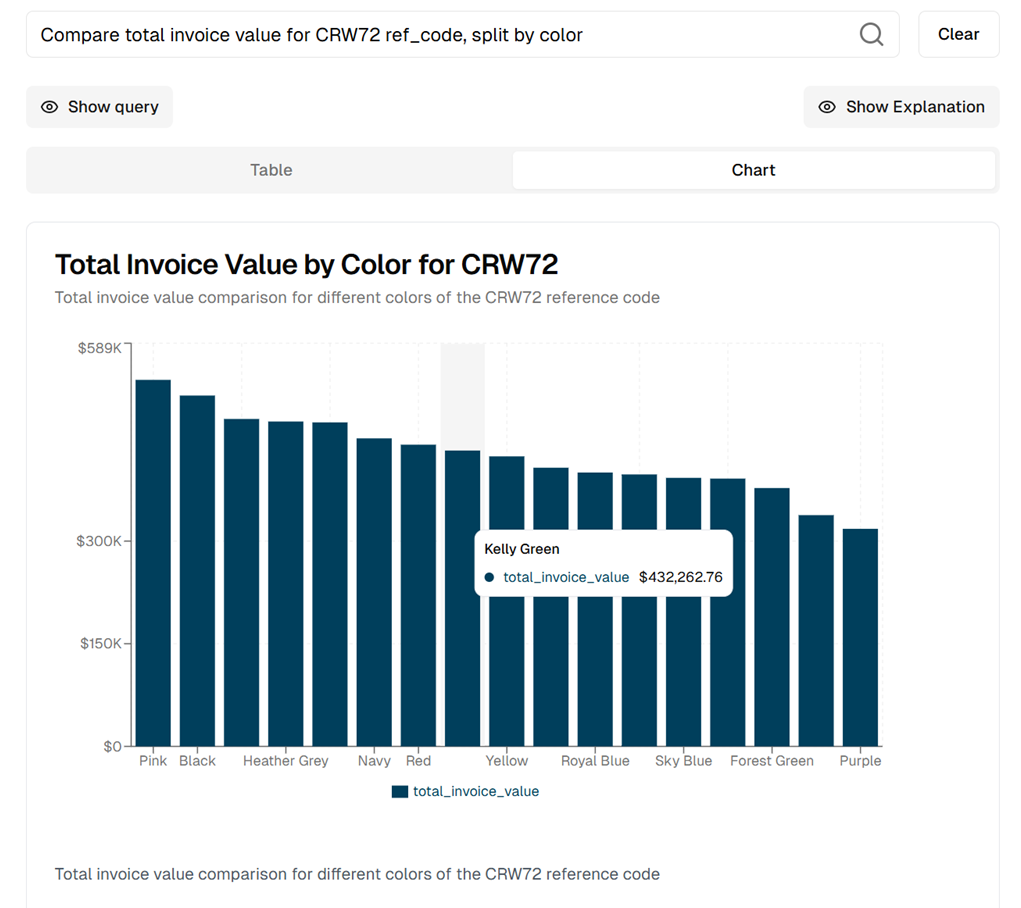Click the 'Royal Blue' x-axis label
Viewport: 1021px width, 908px height.
point(595,761)
